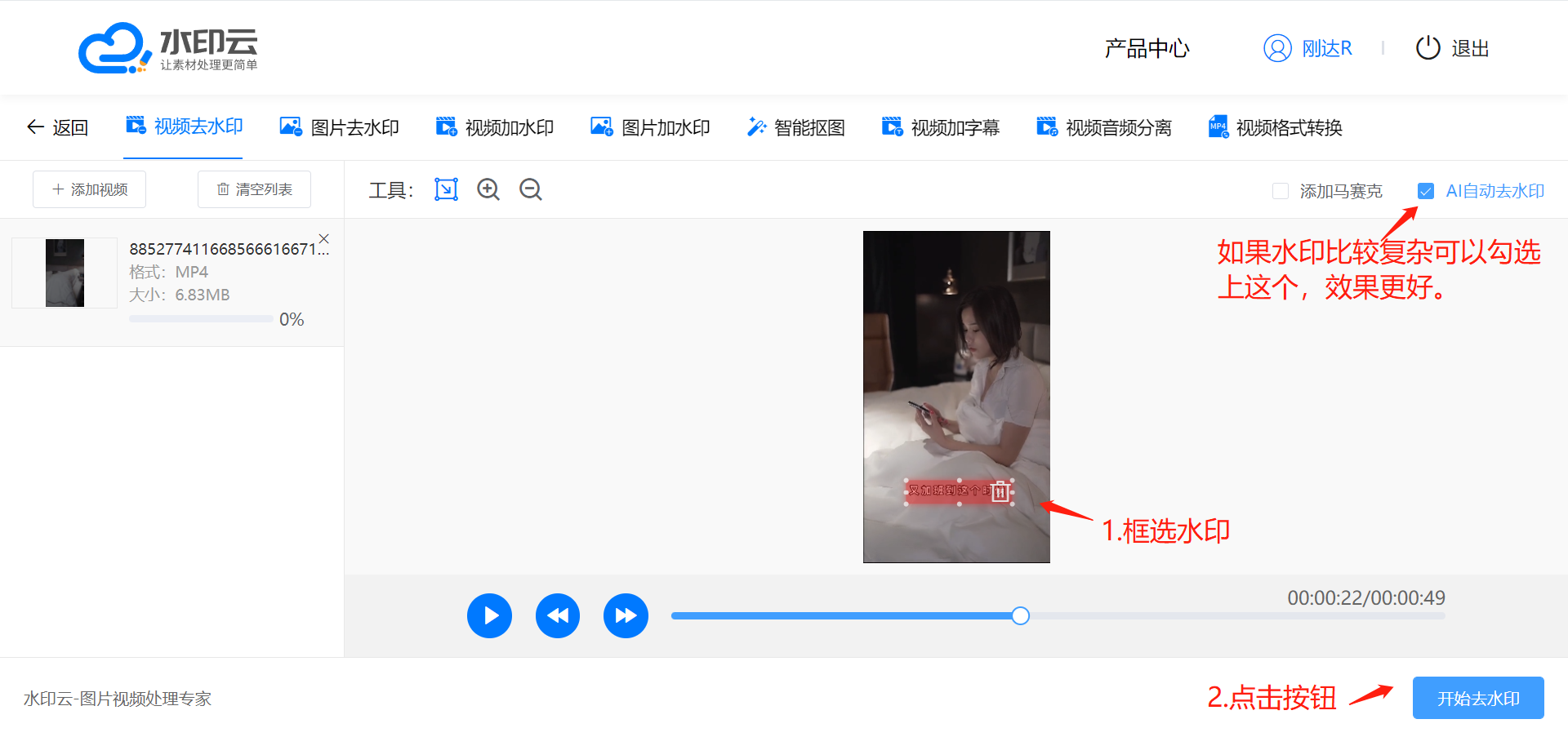This screenshot has height=737, width=1568.
Task: Open the 刚达R account link
Action: pyautogui.click(x=1327, y=48)
